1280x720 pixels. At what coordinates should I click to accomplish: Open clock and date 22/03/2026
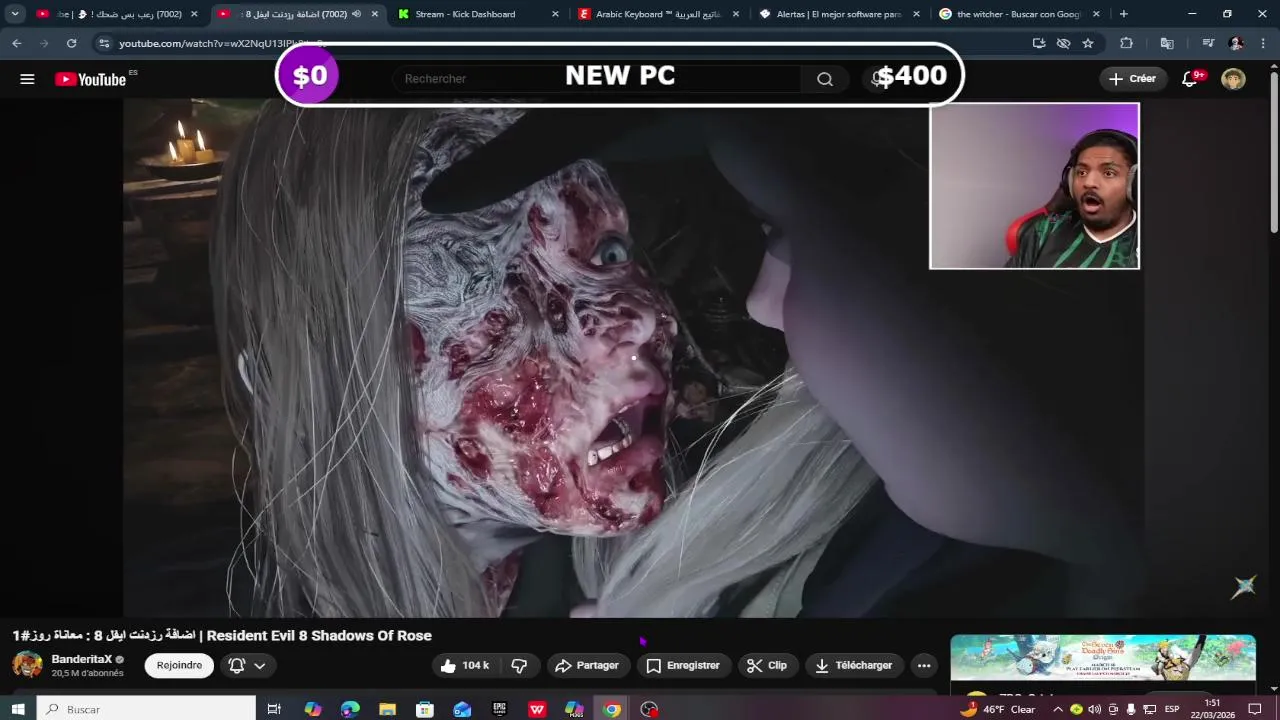coord(1212,709)
